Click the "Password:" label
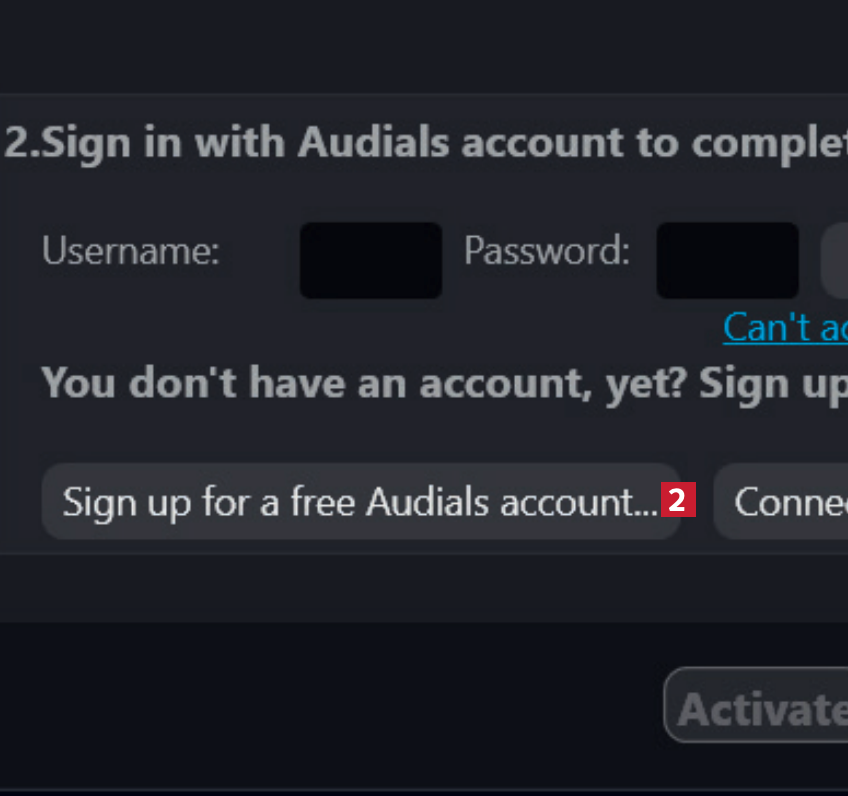 (547, 251)
